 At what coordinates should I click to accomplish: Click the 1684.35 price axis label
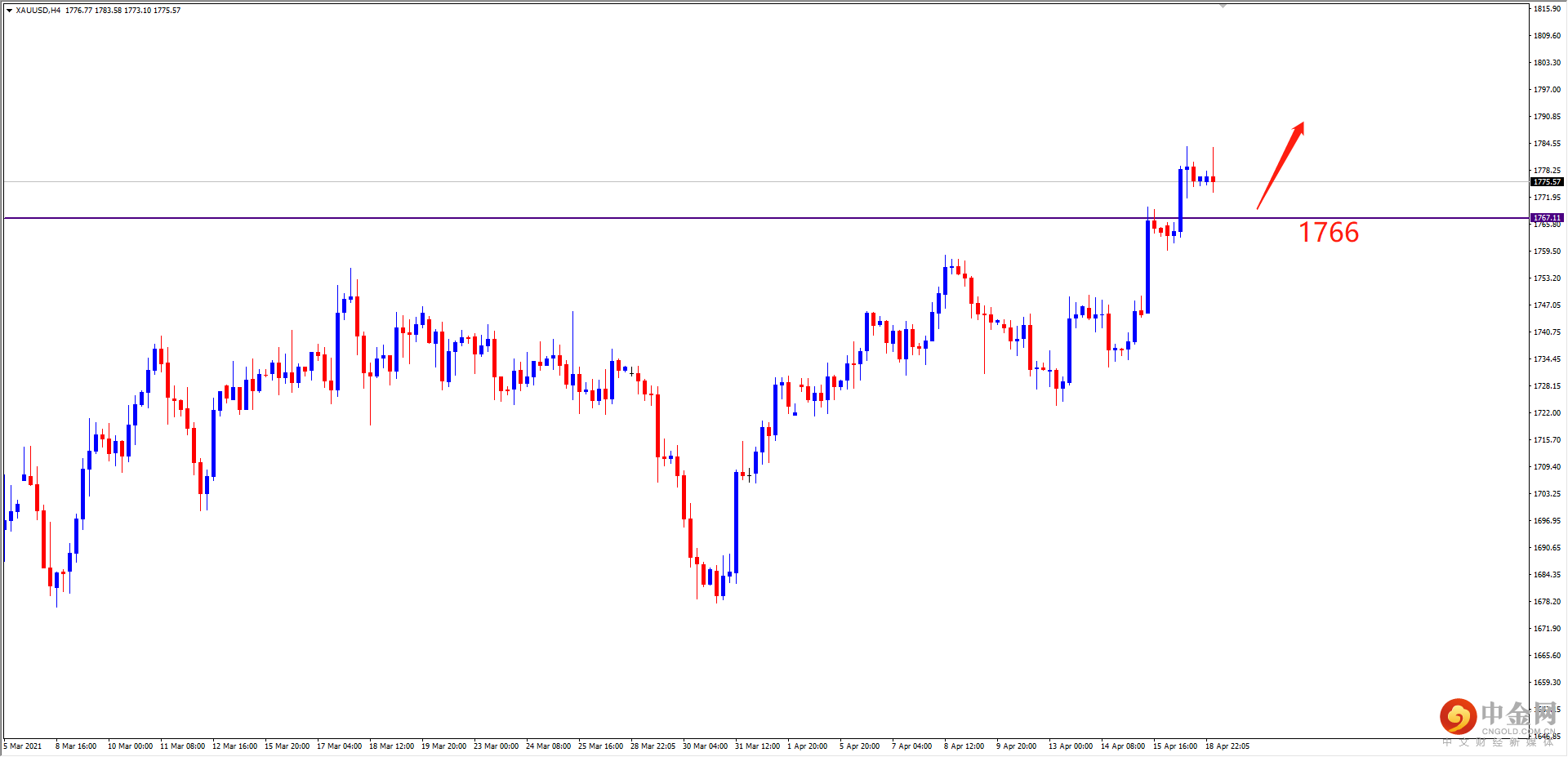coord(1547,575)
